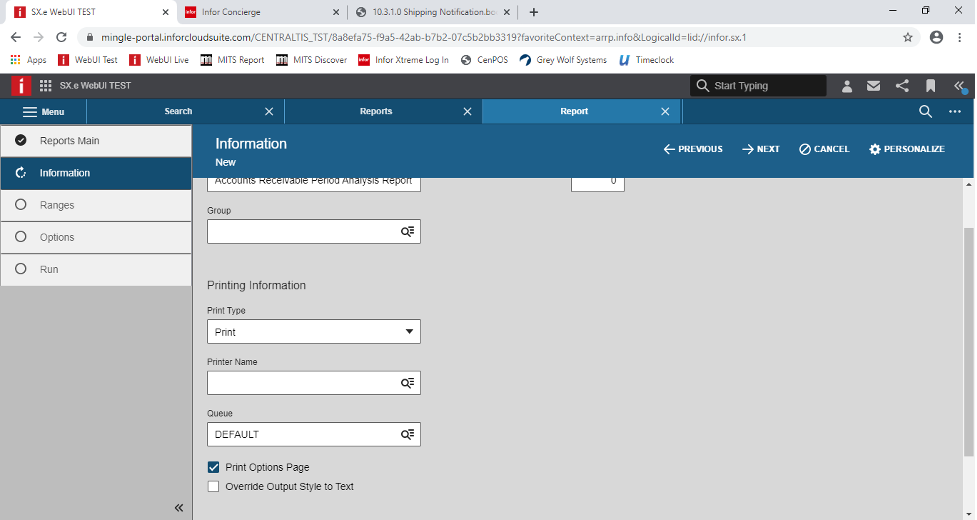Collapse the left sidebar with double chevron
Screen dimensions: 977x520
(x=179, y=508)
